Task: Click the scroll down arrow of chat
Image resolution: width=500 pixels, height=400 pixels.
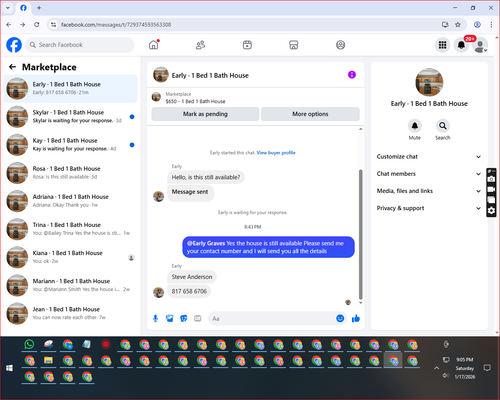Action: click(x=360, y=303)
